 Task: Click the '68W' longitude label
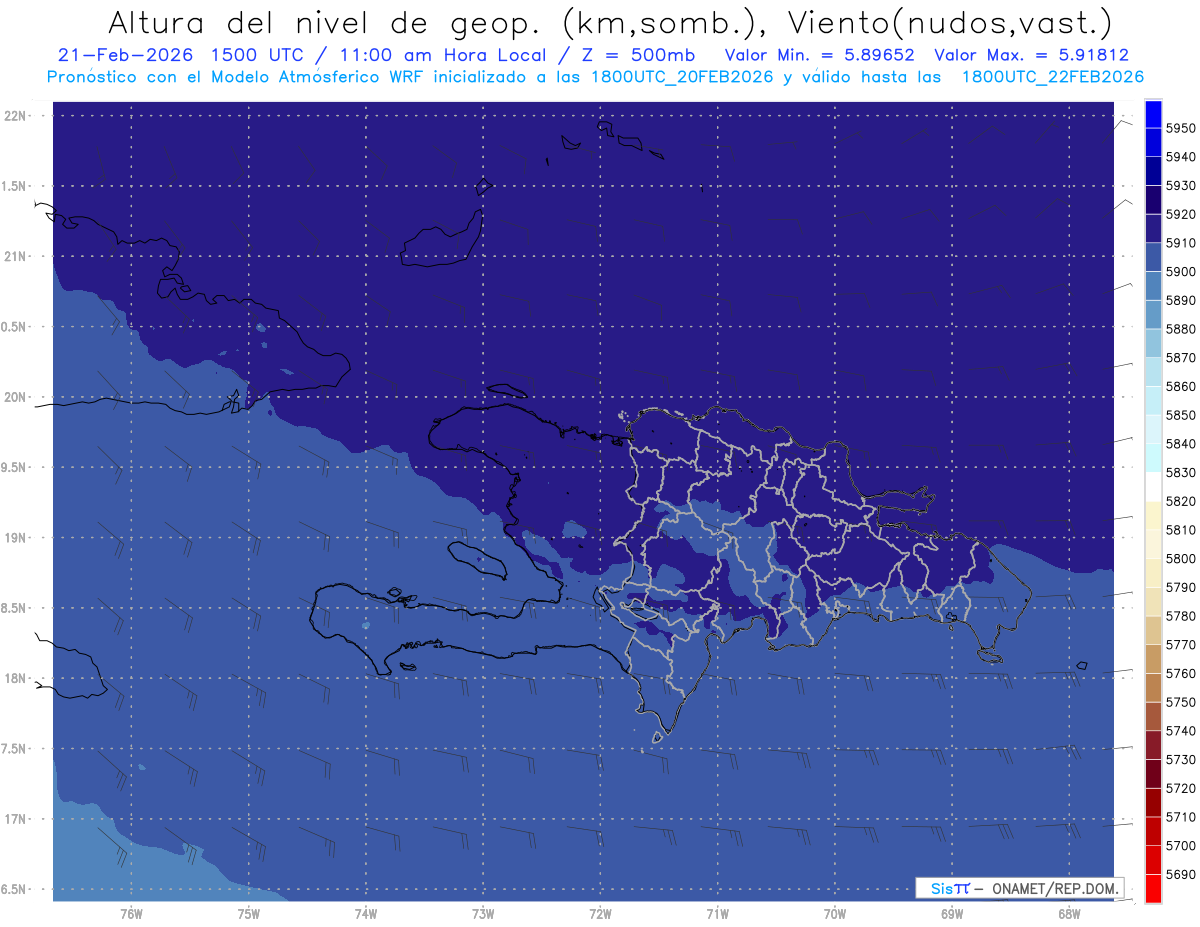1069,914
